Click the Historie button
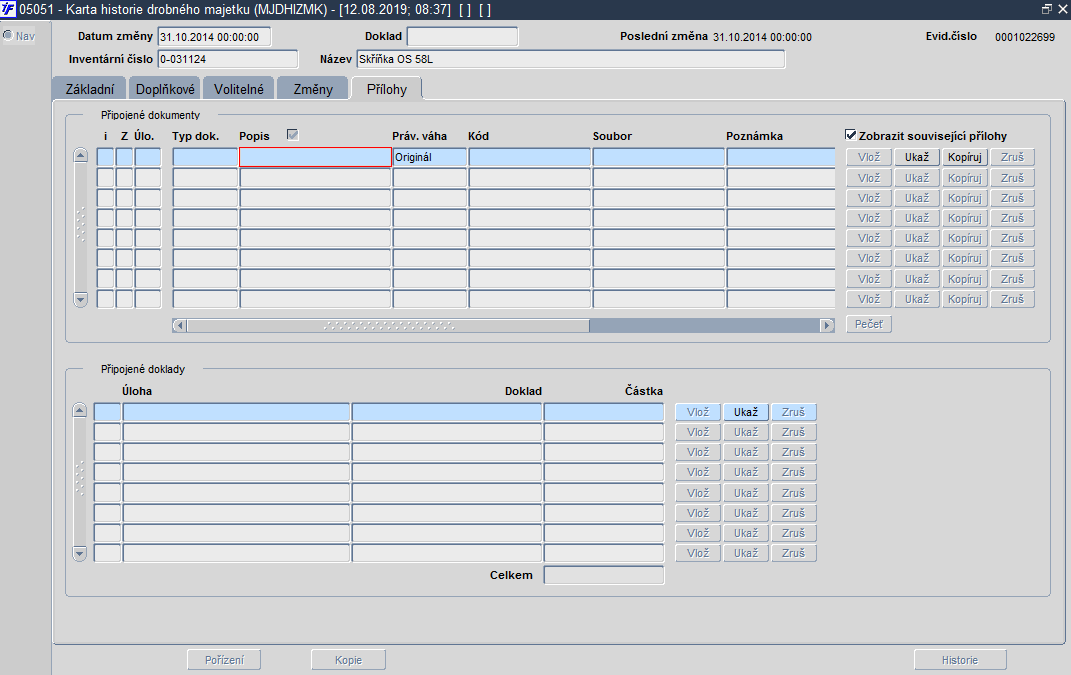 tap(960, 660)
